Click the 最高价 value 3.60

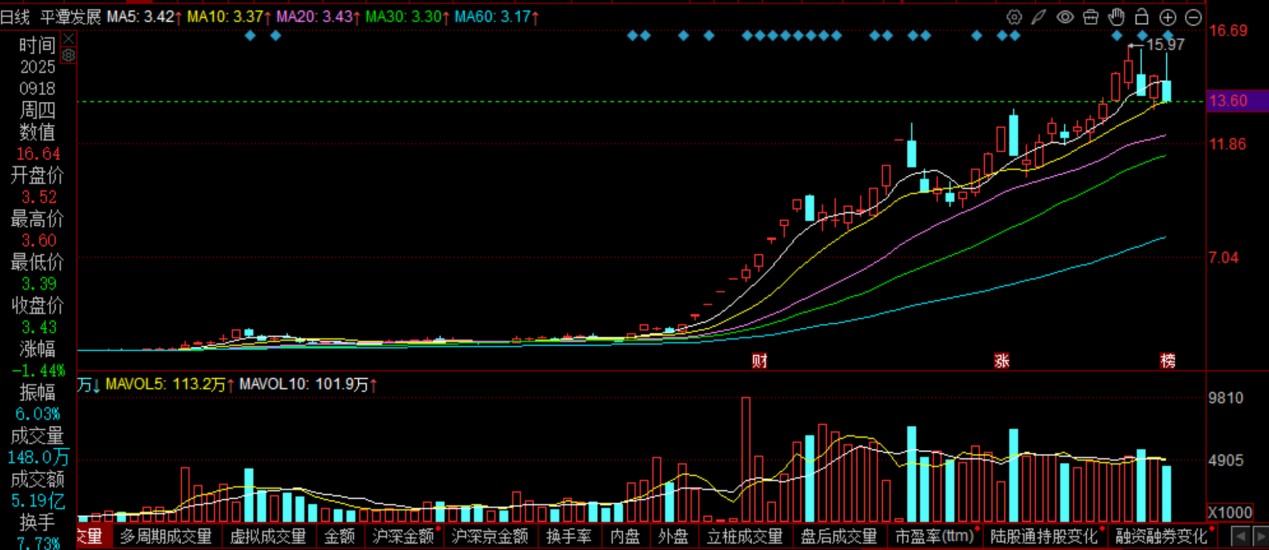[38, 240]
